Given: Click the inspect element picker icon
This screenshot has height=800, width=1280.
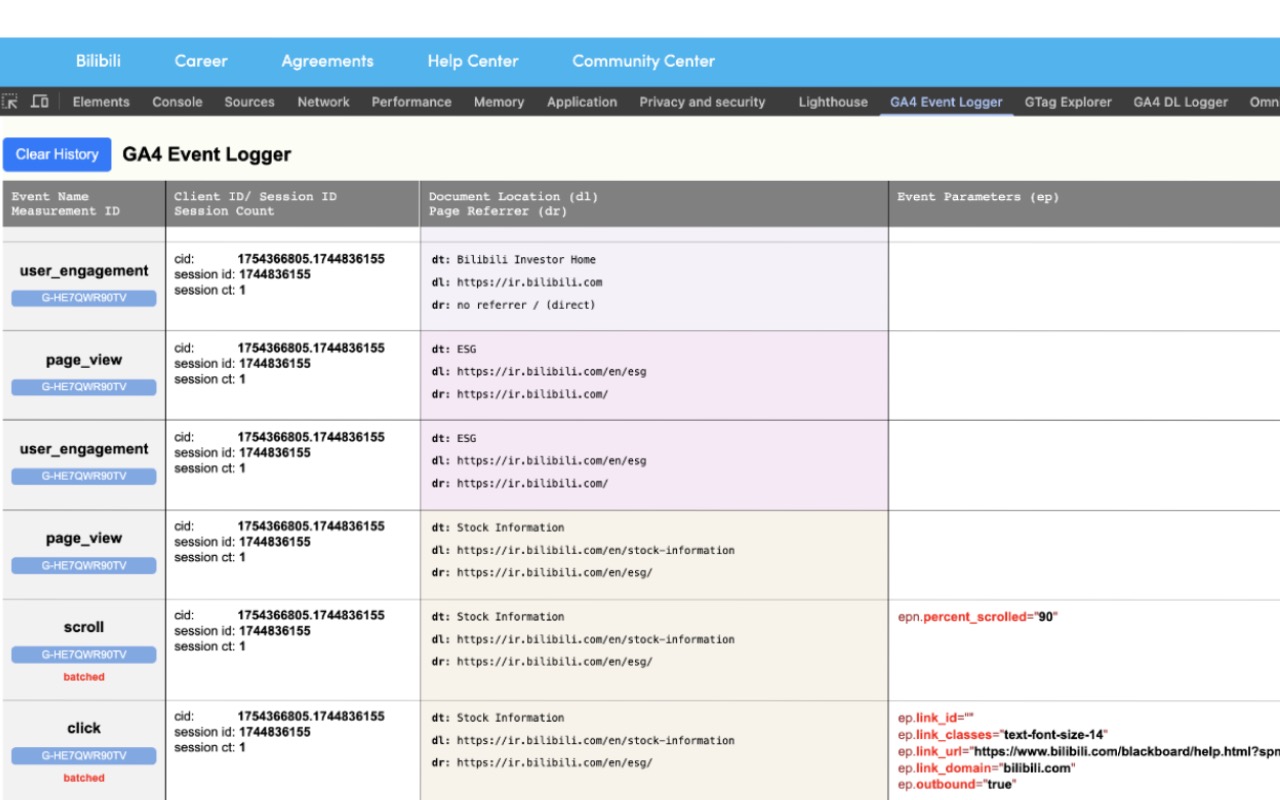Looking at the screenshot, I should click(x=10, y=102).
